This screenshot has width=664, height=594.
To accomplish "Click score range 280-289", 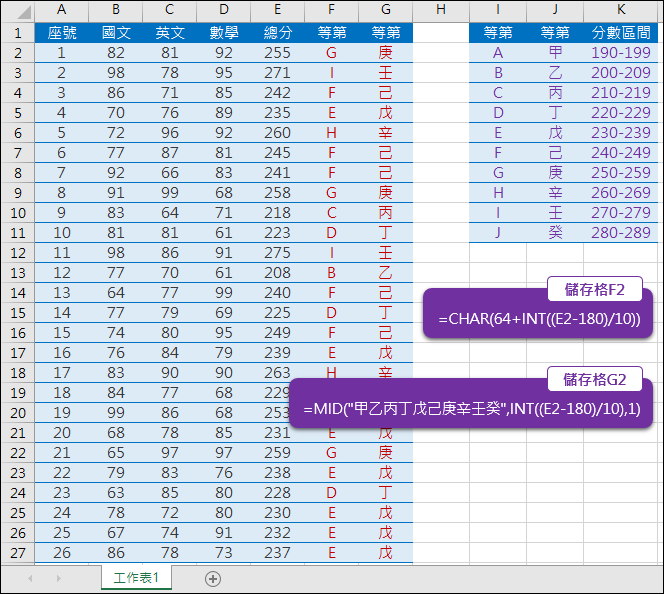I will (621, 232).
